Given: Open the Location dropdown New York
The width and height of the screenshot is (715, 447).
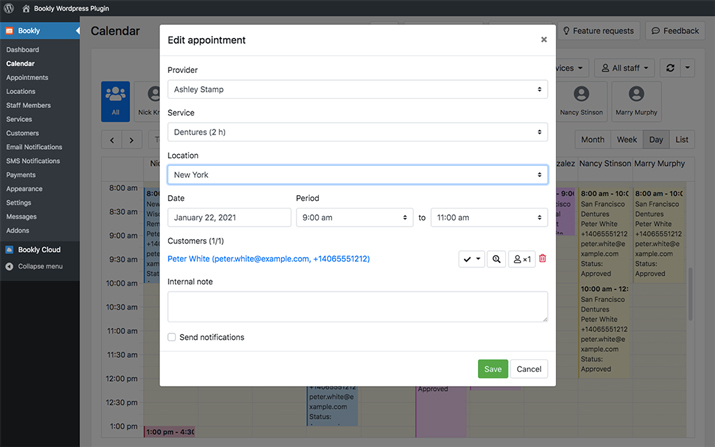Looking at the screenshot, I should [x=358, y=175].
